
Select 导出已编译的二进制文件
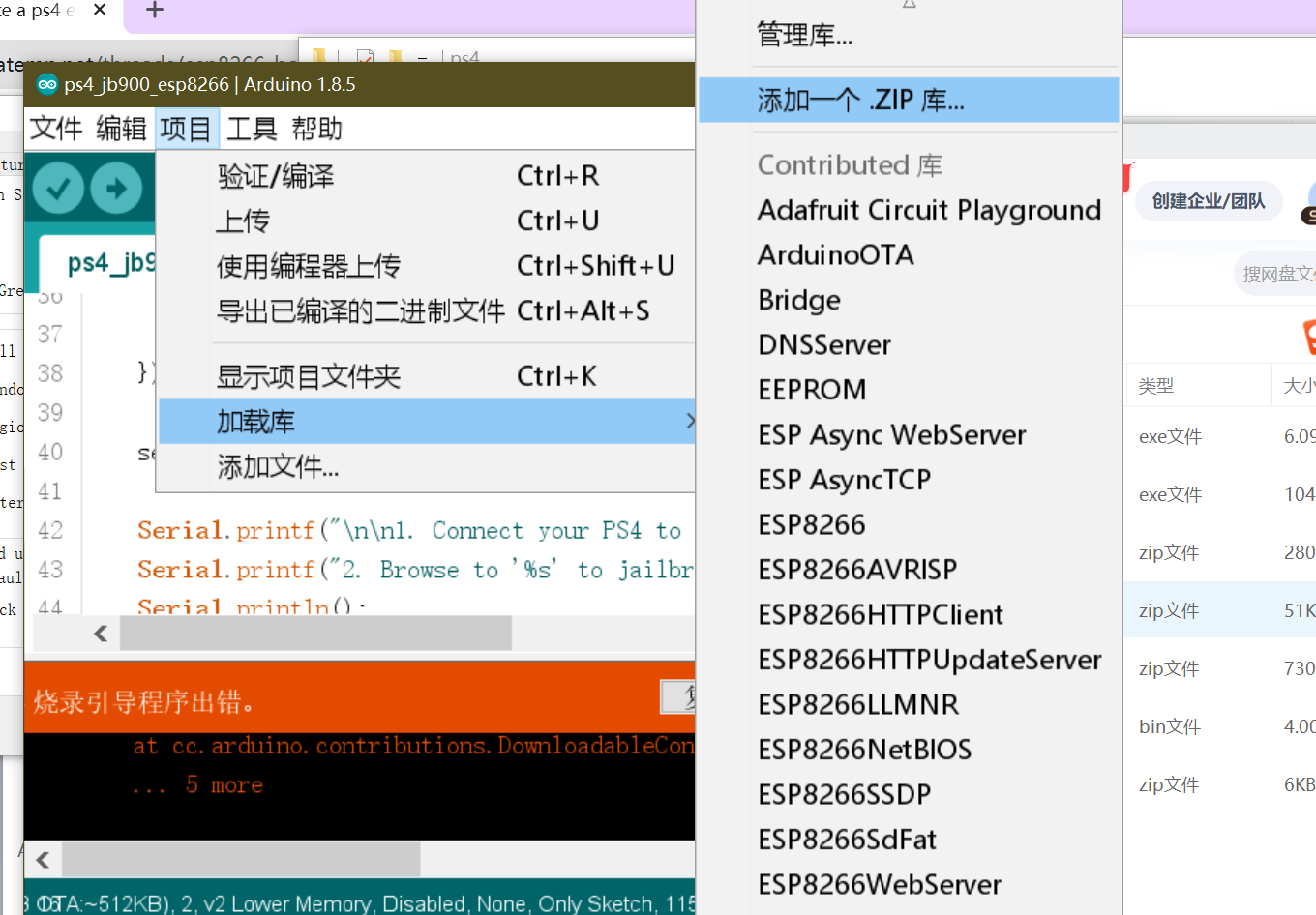[x=426, y=311]
